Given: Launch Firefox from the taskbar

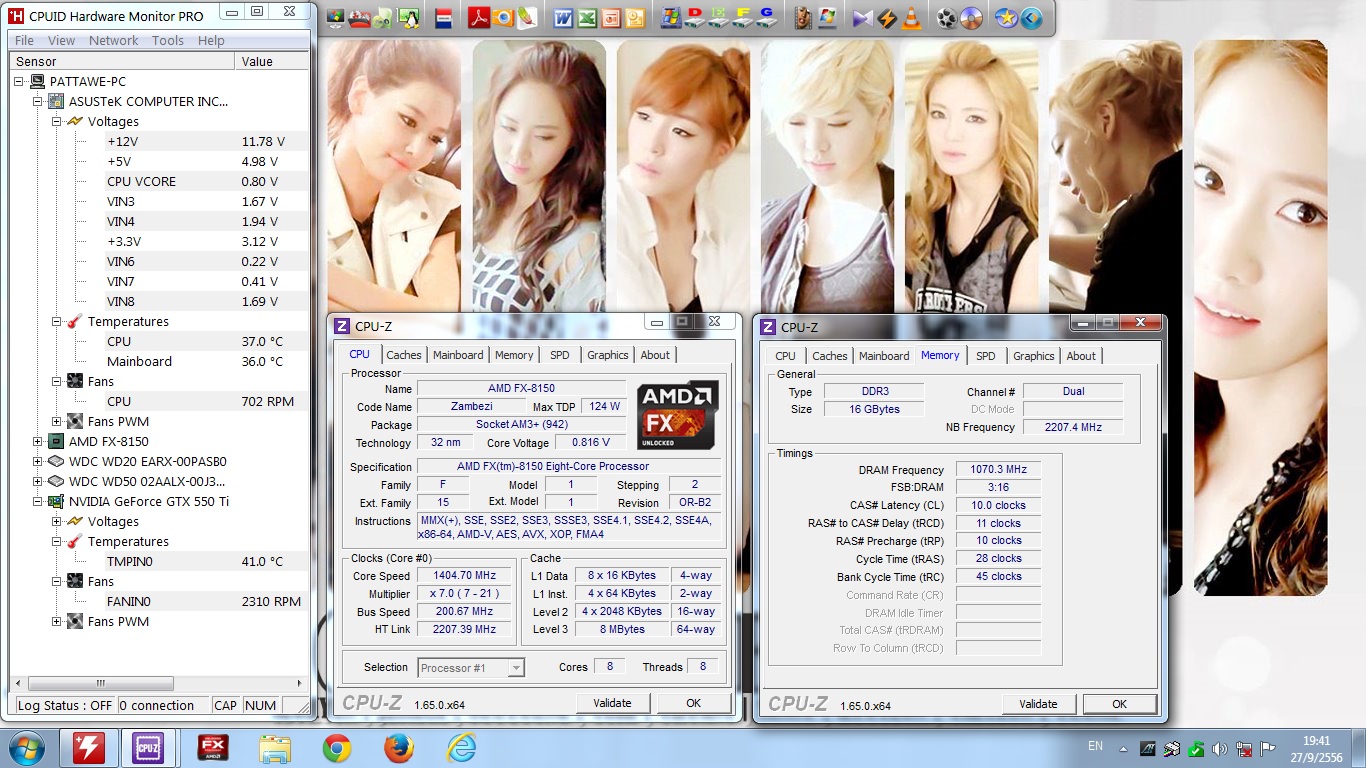Looking at the screenshot, I should 399,748.
